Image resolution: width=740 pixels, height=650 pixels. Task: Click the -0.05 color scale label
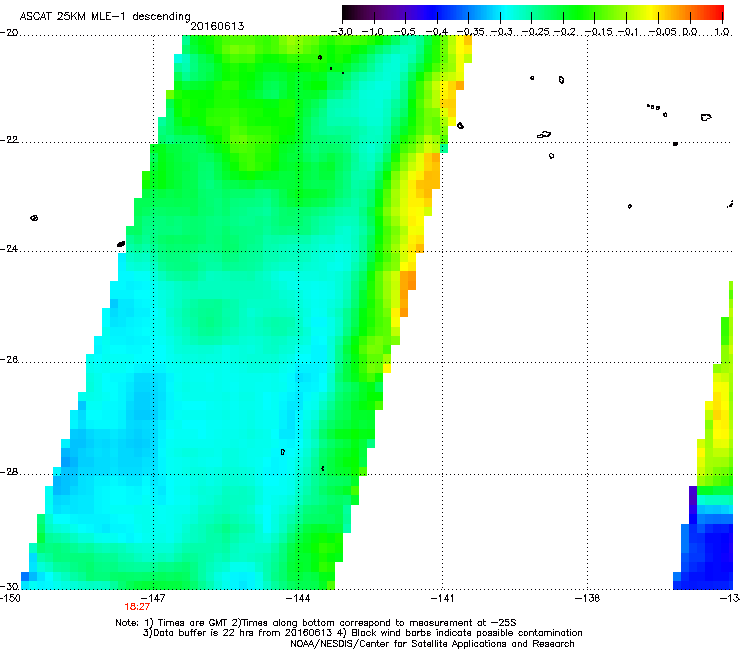tap(662, 32)
